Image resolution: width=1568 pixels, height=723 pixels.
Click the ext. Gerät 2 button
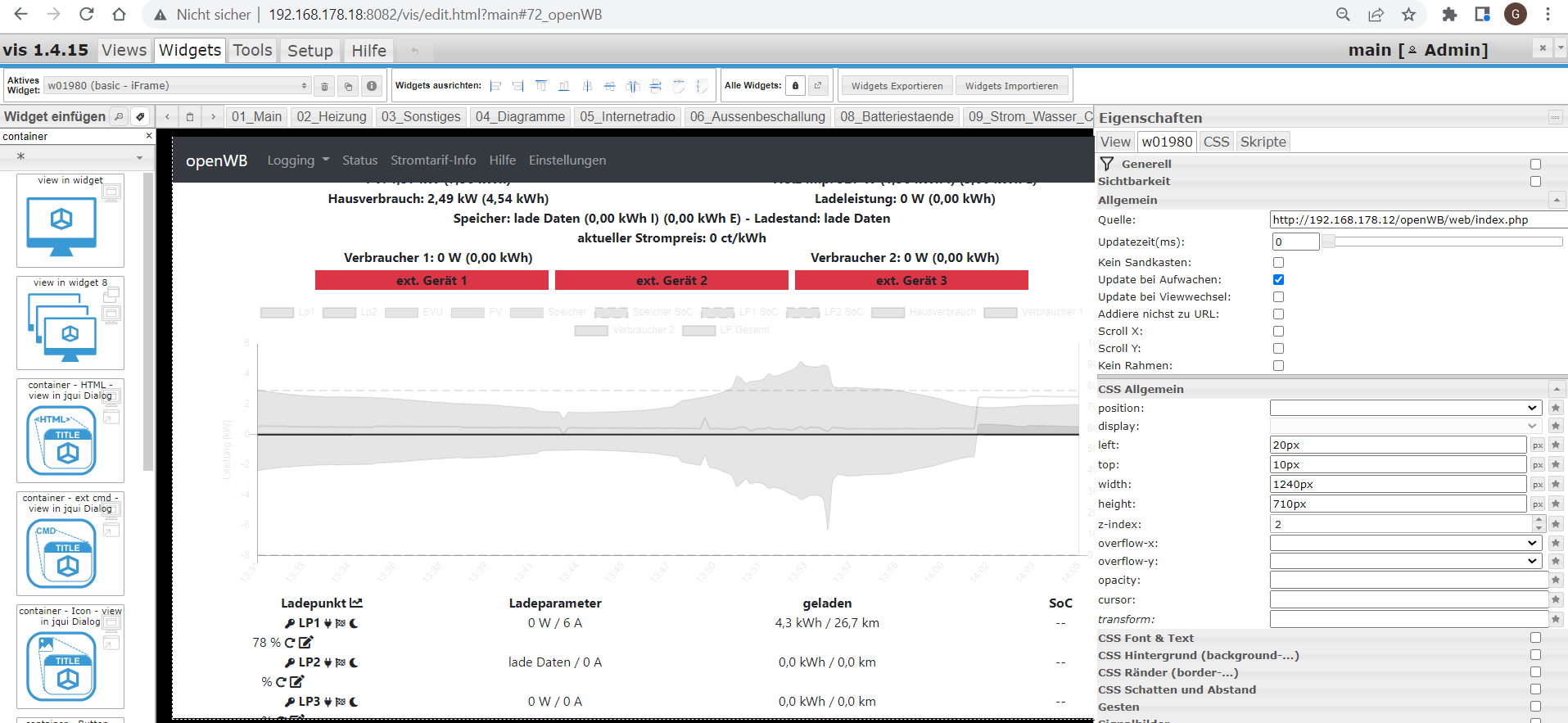point(671,281)
